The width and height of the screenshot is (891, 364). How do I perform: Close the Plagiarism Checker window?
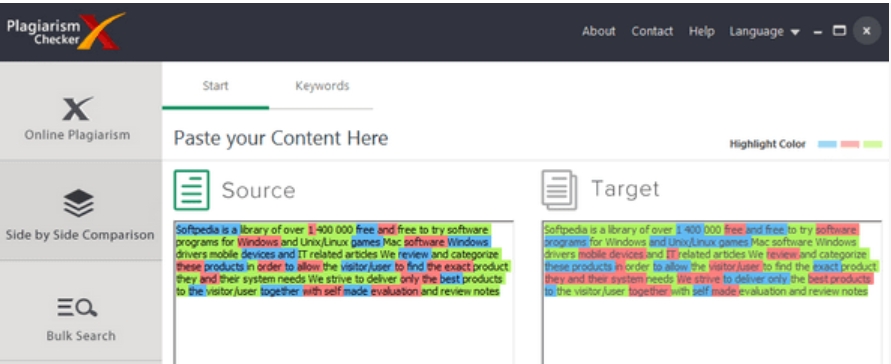coord(867,31)
